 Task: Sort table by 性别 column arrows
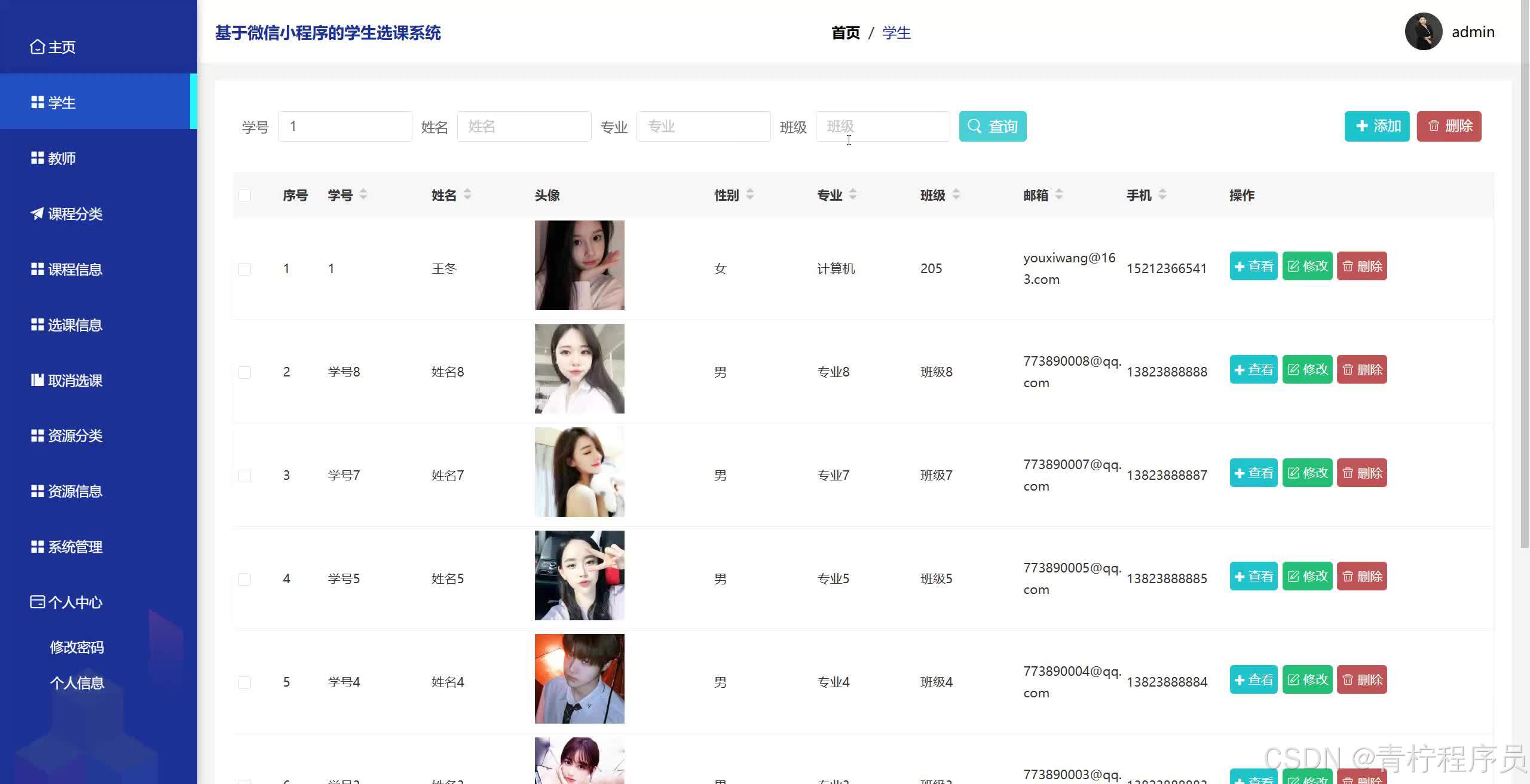(x=750, y=194)
